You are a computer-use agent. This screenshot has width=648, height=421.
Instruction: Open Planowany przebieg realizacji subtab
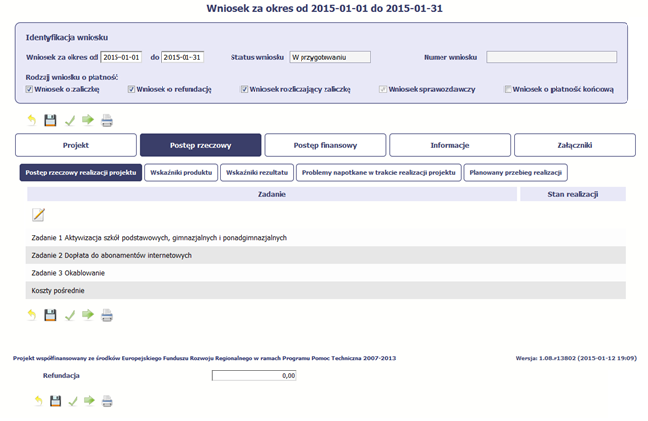tap(515, 172)
